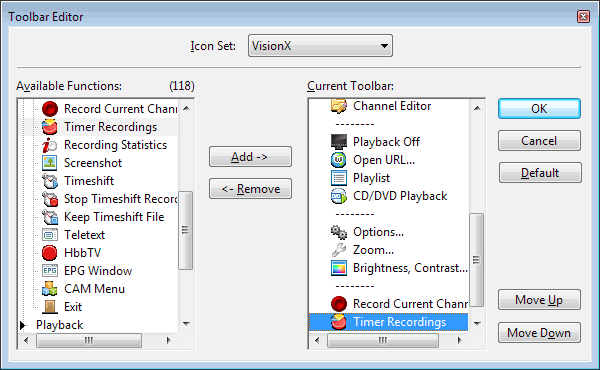The width and height of the screenshot is (600, 370).
Task: Select 'CAM Menu' text row
Action: (x=94, y=289)
